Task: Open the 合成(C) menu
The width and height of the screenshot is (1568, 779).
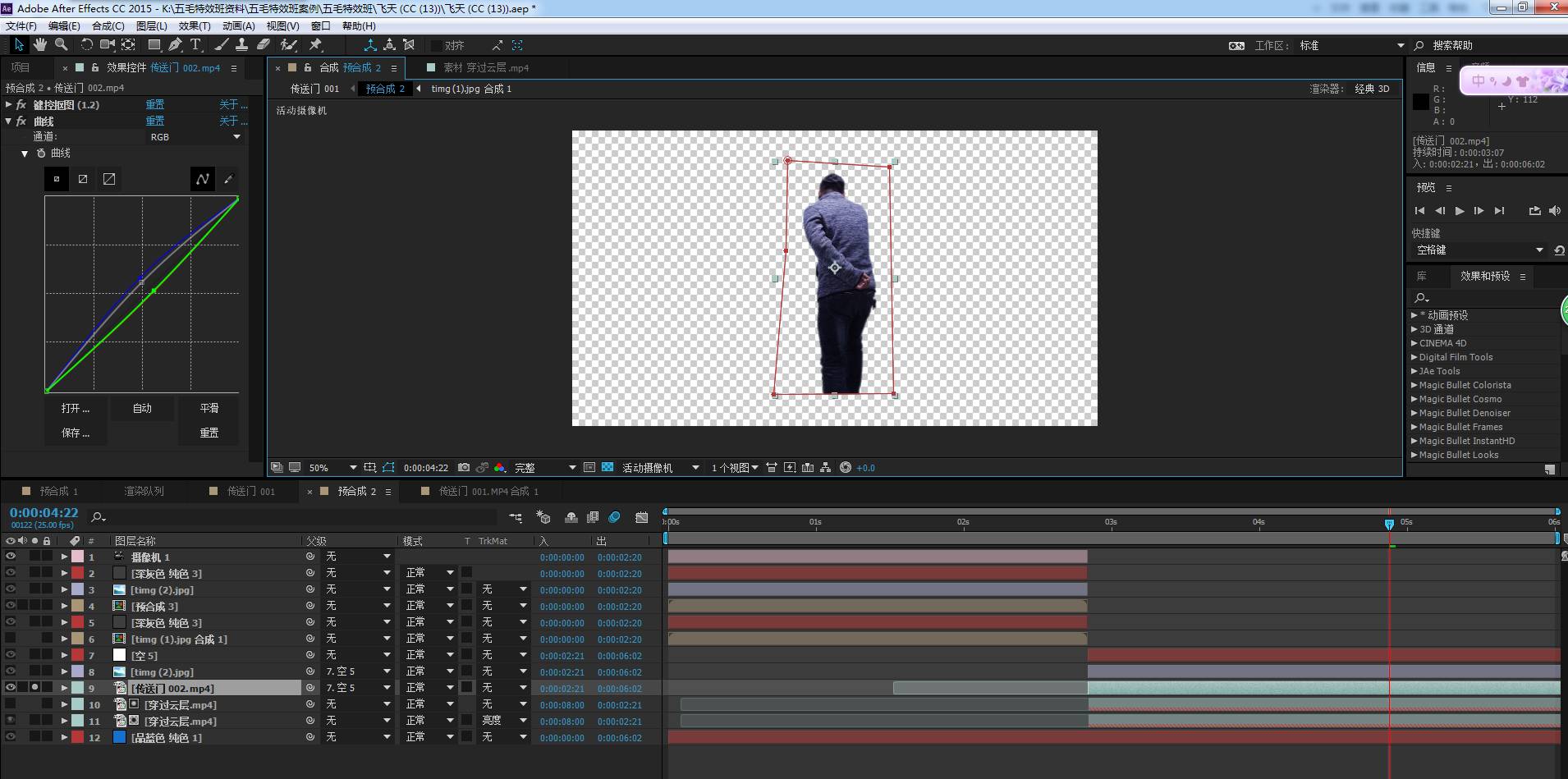Action: [x=108, y=26]
